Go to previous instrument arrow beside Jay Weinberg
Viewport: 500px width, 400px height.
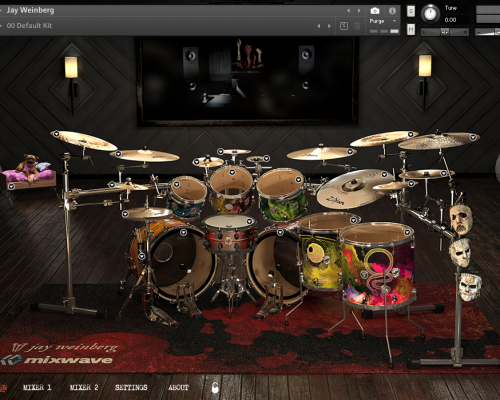click(349, 11)
